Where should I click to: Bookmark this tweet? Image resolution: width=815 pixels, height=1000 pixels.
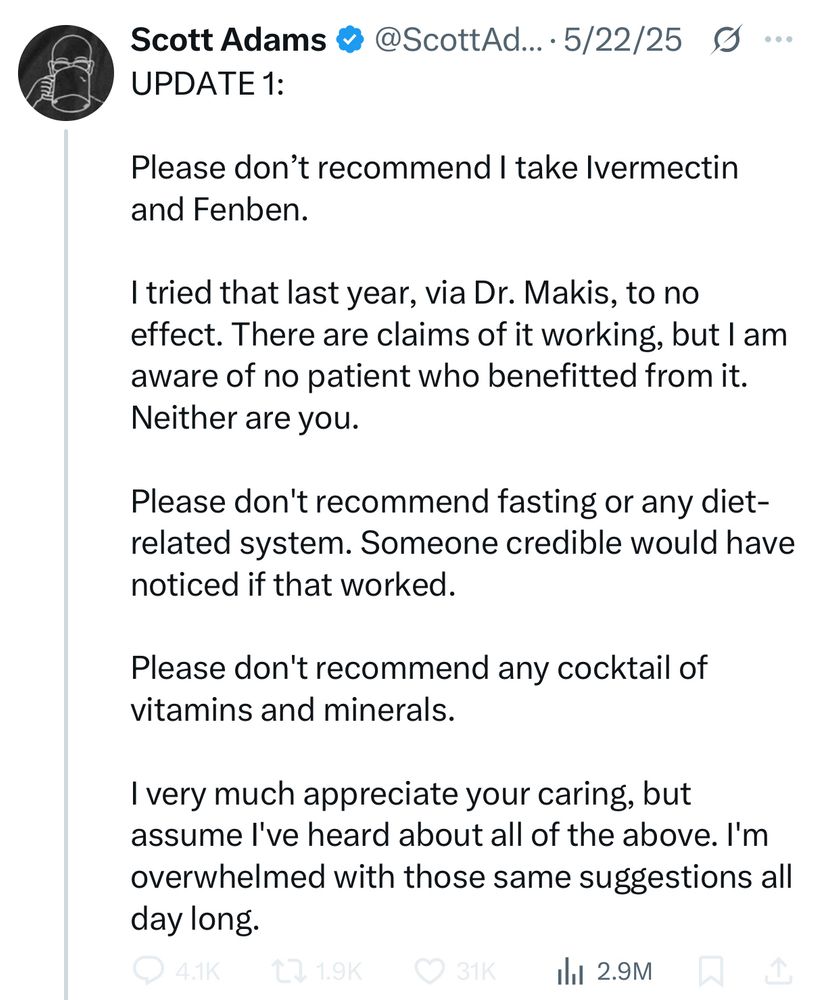point(711,970)
